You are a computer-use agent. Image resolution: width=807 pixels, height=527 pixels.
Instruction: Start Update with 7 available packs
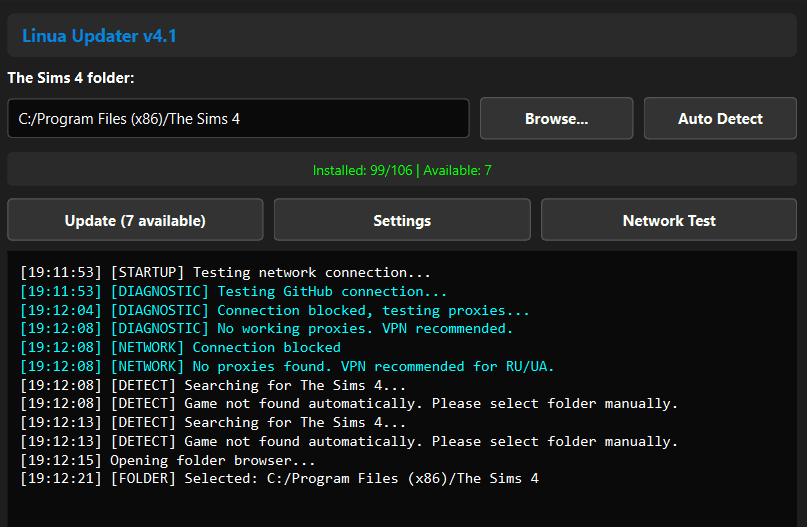tap(135, 220)
